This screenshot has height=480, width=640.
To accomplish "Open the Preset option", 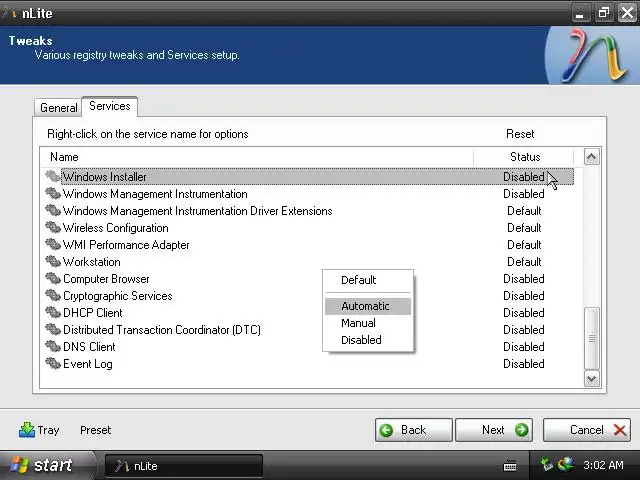I will pos(96,430).
